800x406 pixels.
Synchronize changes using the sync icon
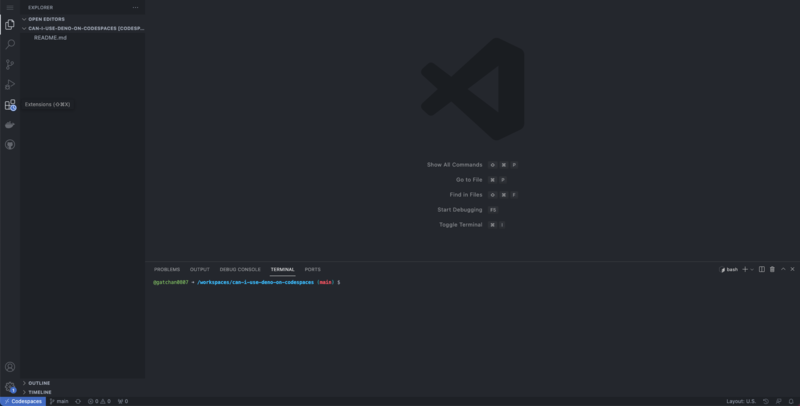tap(78, 401)
